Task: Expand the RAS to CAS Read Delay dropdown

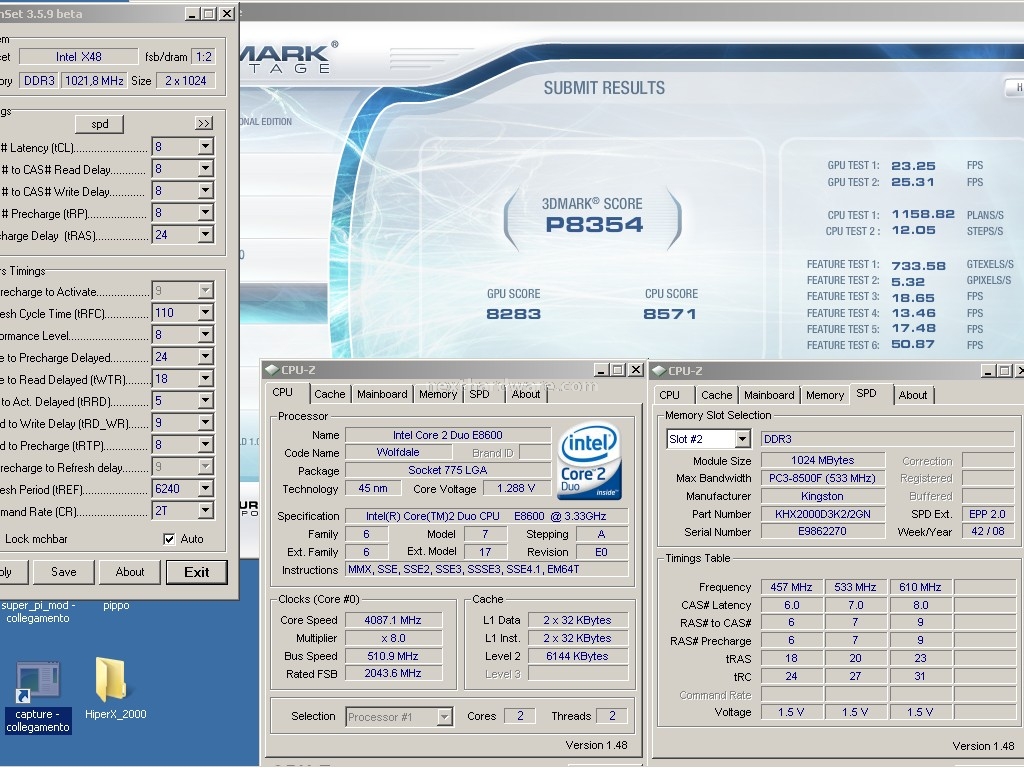Action: click(x=206, y=169)
